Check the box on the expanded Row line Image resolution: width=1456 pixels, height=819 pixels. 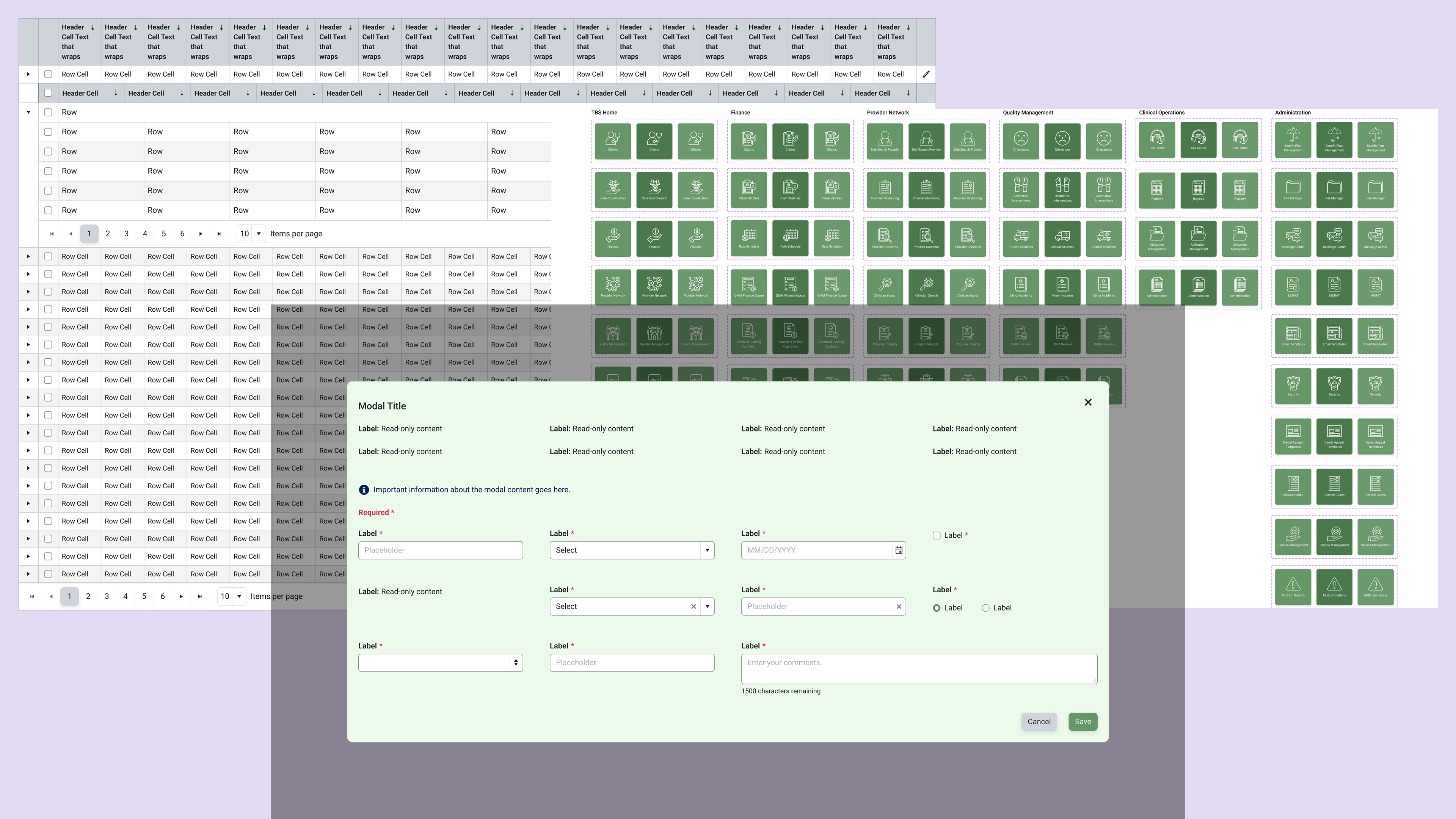[x=48, y=112]
